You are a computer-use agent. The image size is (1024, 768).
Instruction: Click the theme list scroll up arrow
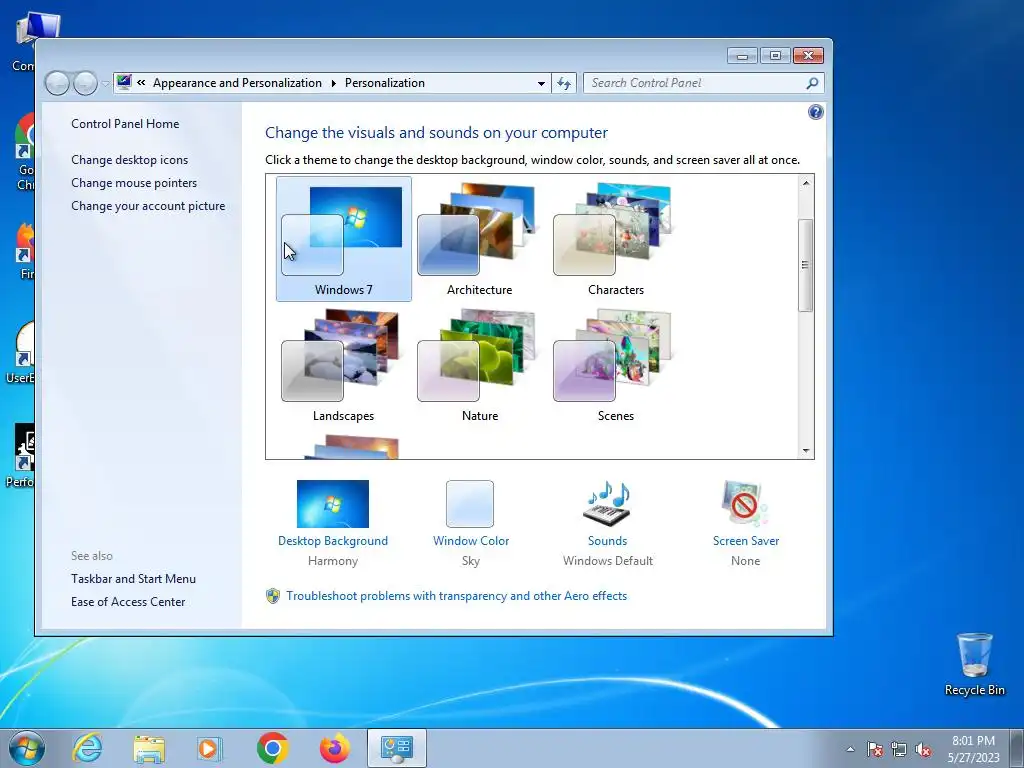(806, 183)
